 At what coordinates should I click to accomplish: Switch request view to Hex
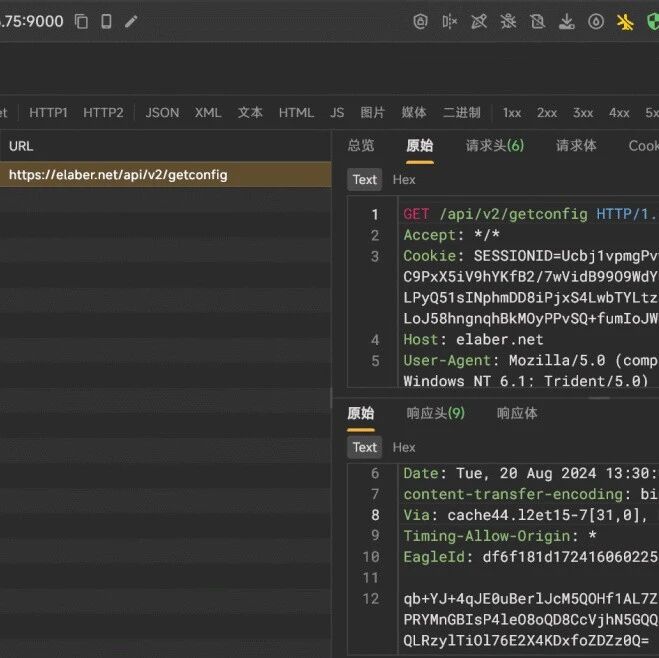pyautogui.click(x=404, y=180)
